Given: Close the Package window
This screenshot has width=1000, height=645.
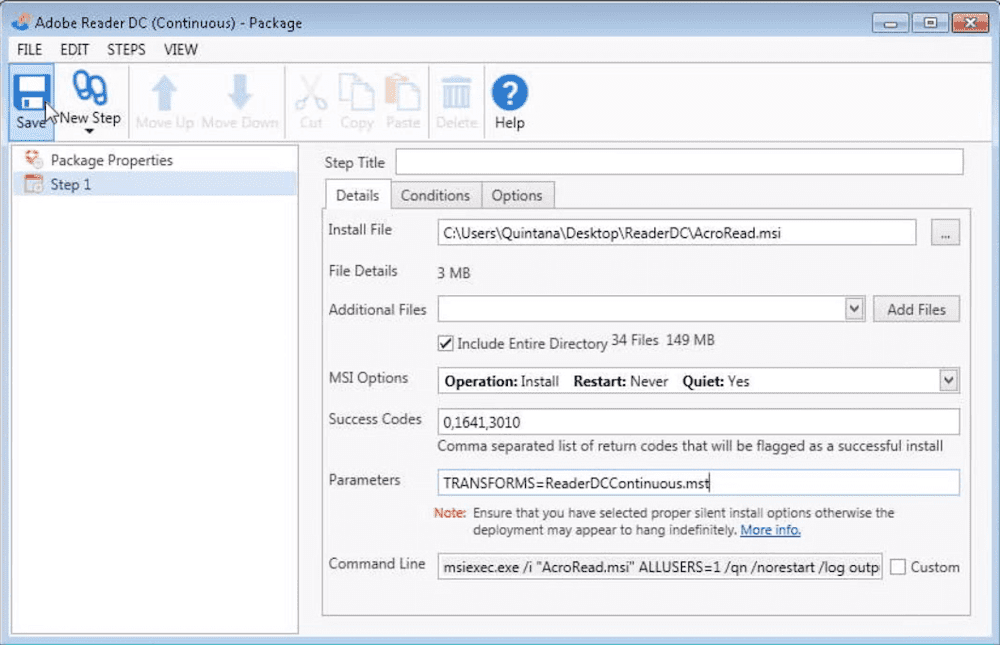Looking at the screenshot, I should click(x=970, y=23).
